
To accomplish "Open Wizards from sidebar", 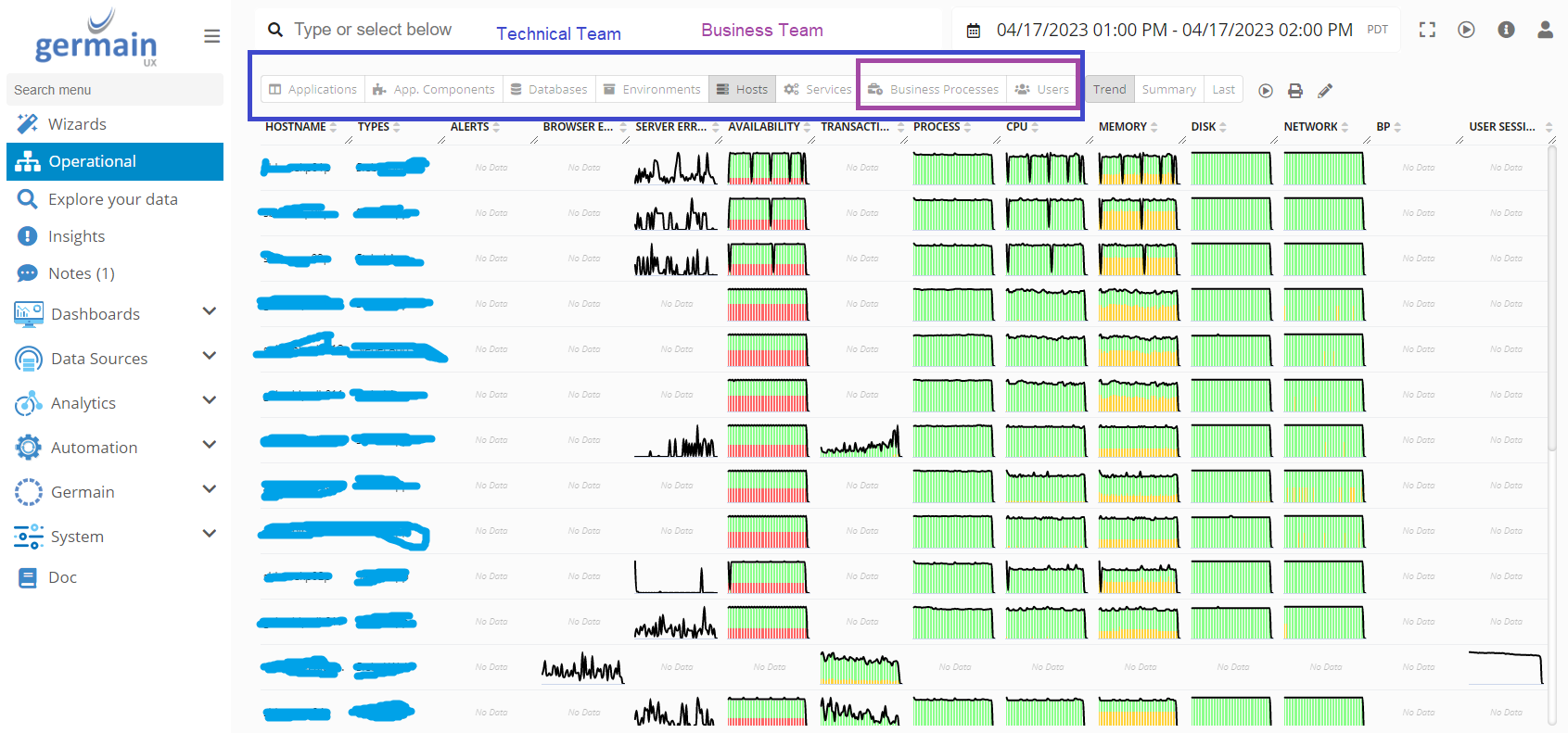I will click(77, 124).
